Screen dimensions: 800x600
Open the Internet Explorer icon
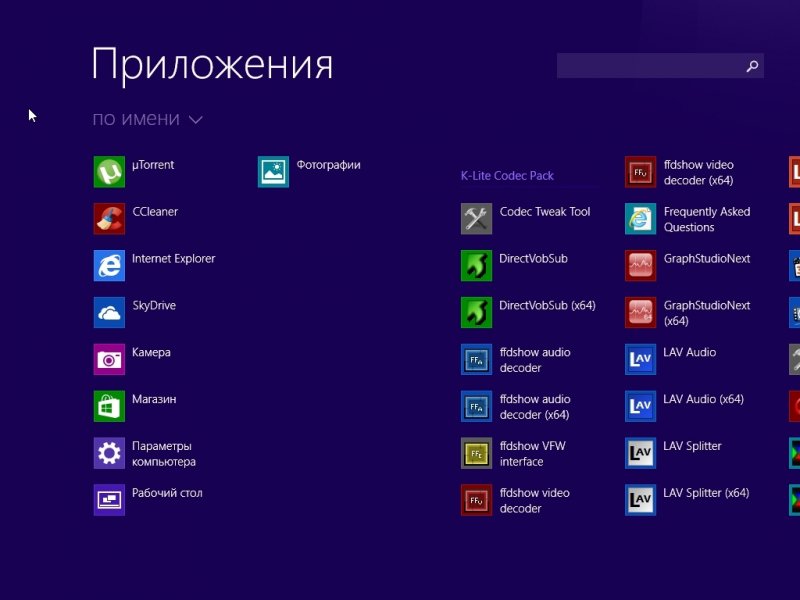[x=109, y=265]
